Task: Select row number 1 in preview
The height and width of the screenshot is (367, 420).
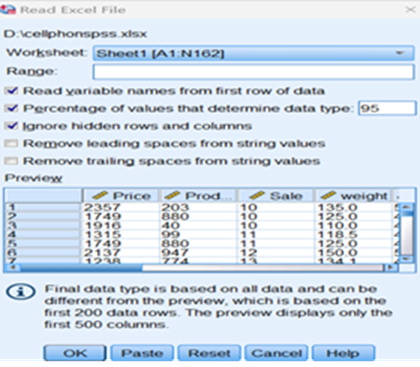Action: 43,207
